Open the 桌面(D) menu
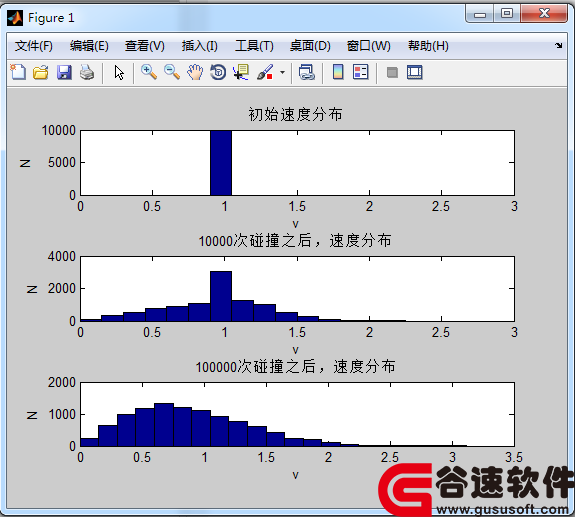Screen dimensions: 575x517 (310, 46)
